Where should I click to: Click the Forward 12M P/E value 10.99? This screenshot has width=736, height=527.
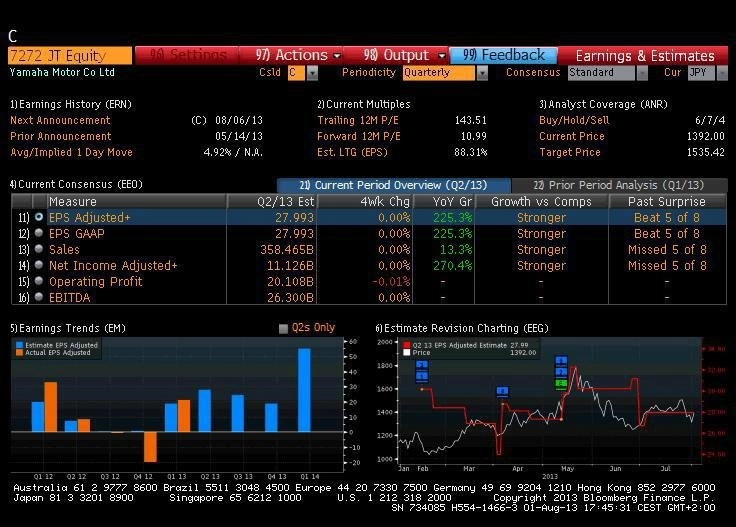point(474,136)
